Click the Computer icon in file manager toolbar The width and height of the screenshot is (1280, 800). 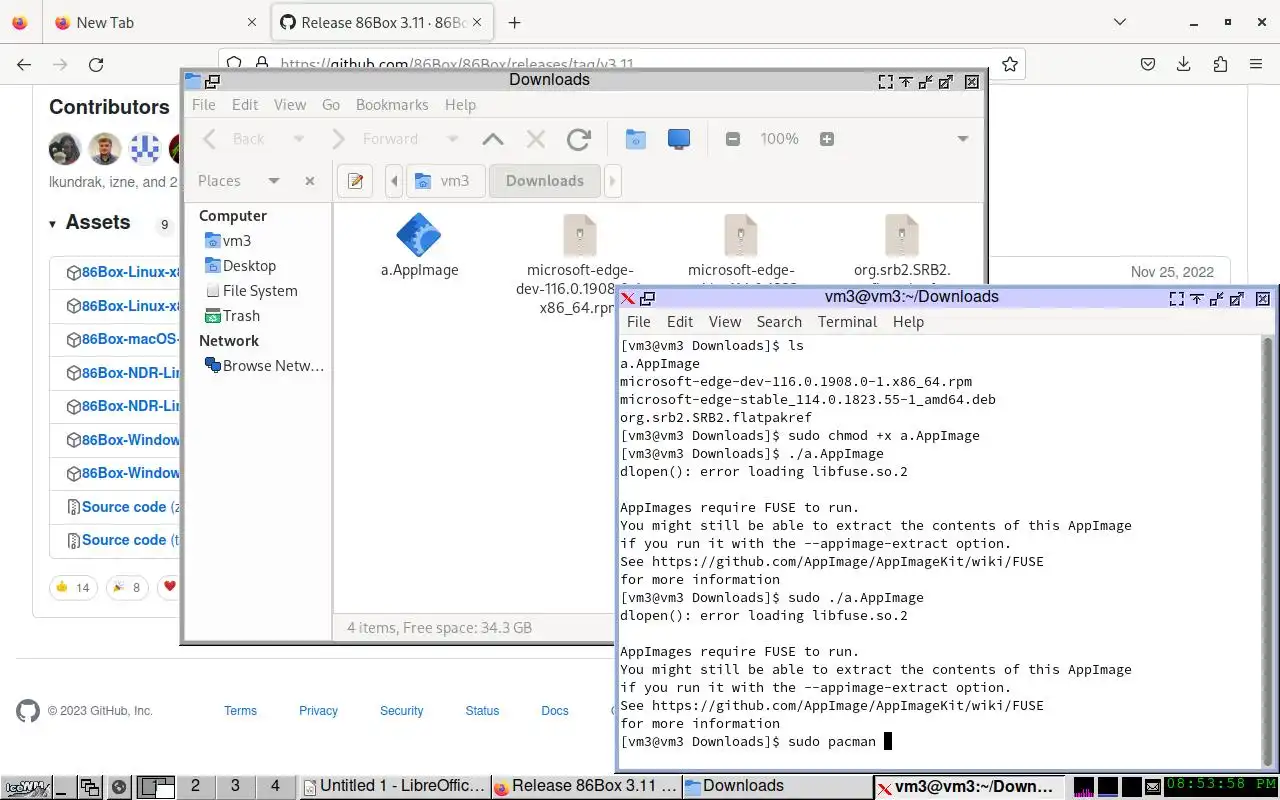[679, 139]
